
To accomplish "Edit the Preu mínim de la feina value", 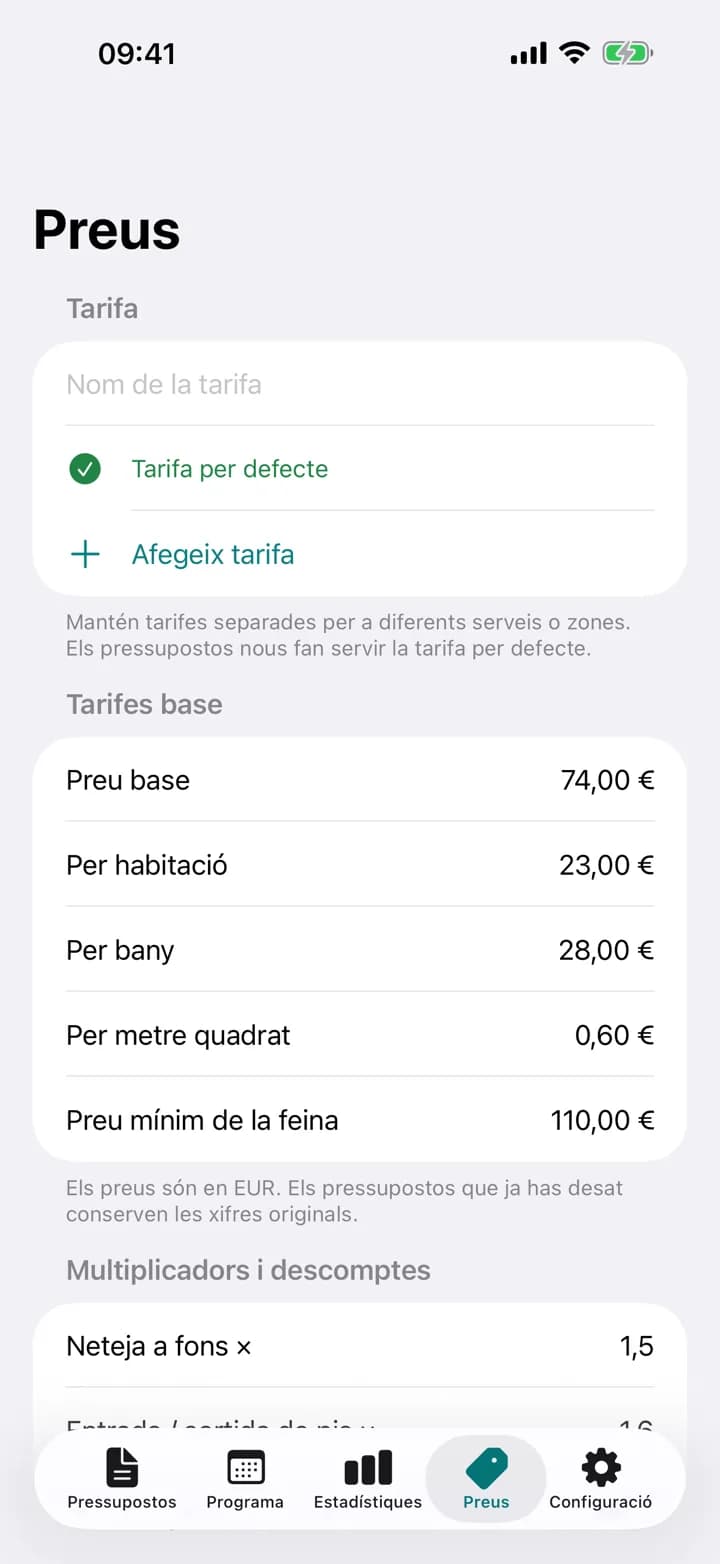I will click(603, 1120).
